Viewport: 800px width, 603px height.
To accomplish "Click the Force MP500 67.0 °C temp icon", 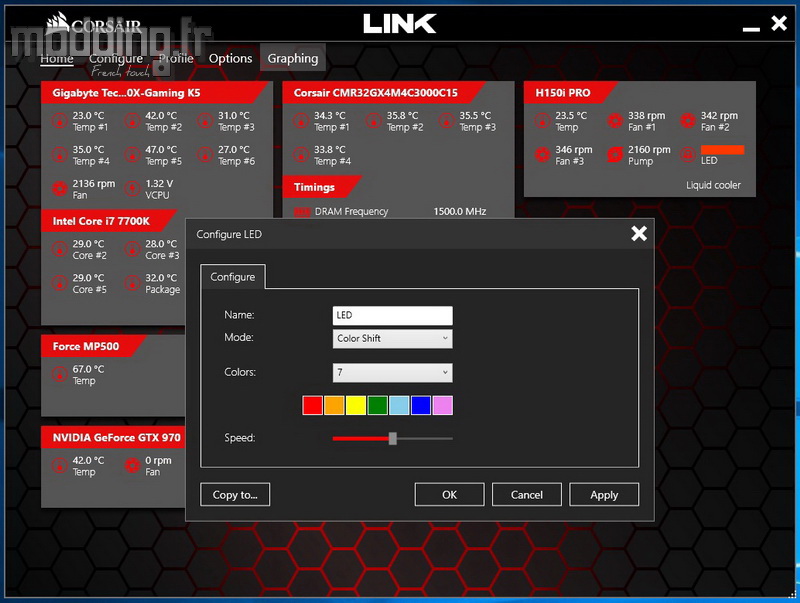I will pos(60,374).
